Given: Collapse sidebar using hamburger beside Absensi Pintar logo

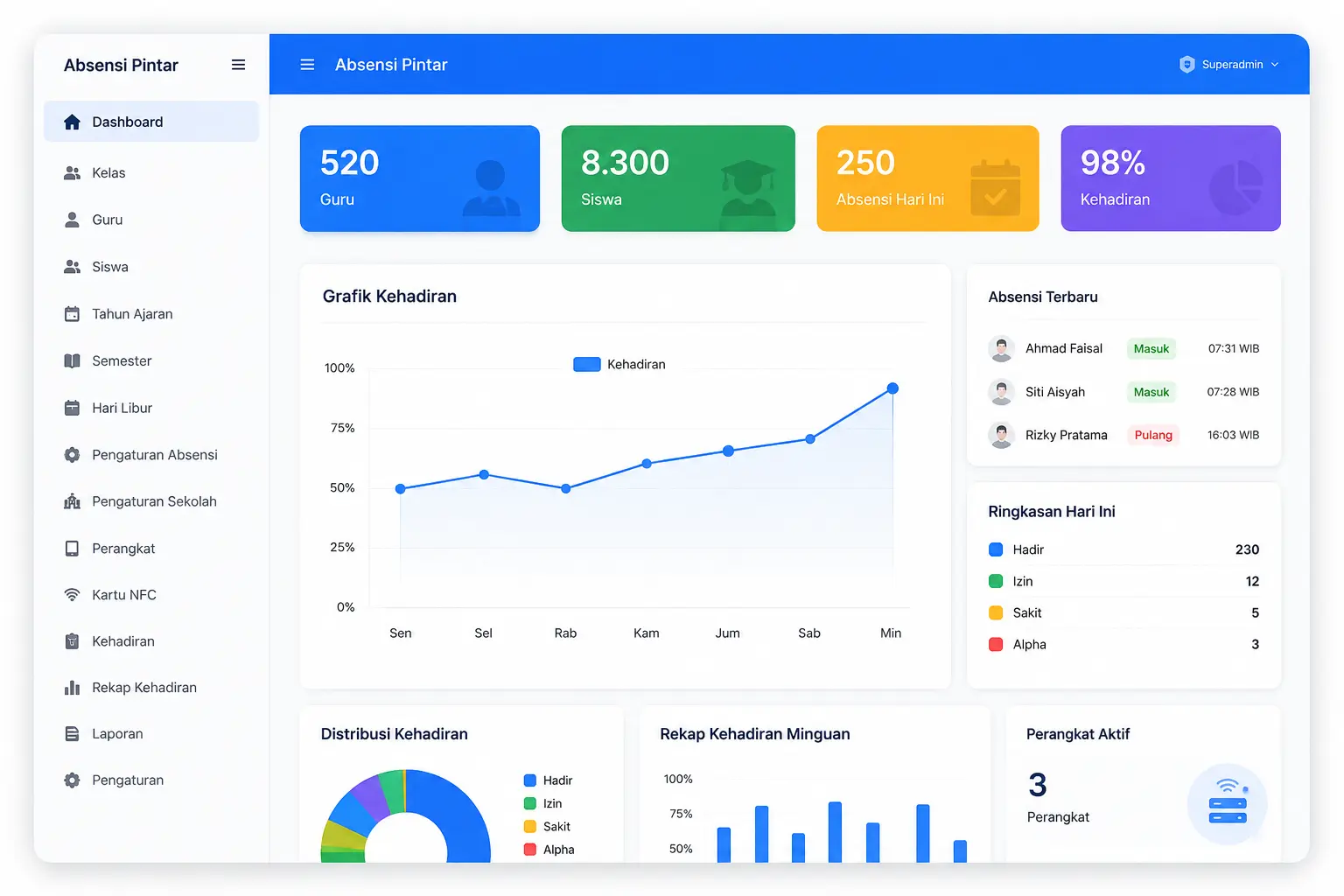Looking at the screenshot, I should coord(238,65).
